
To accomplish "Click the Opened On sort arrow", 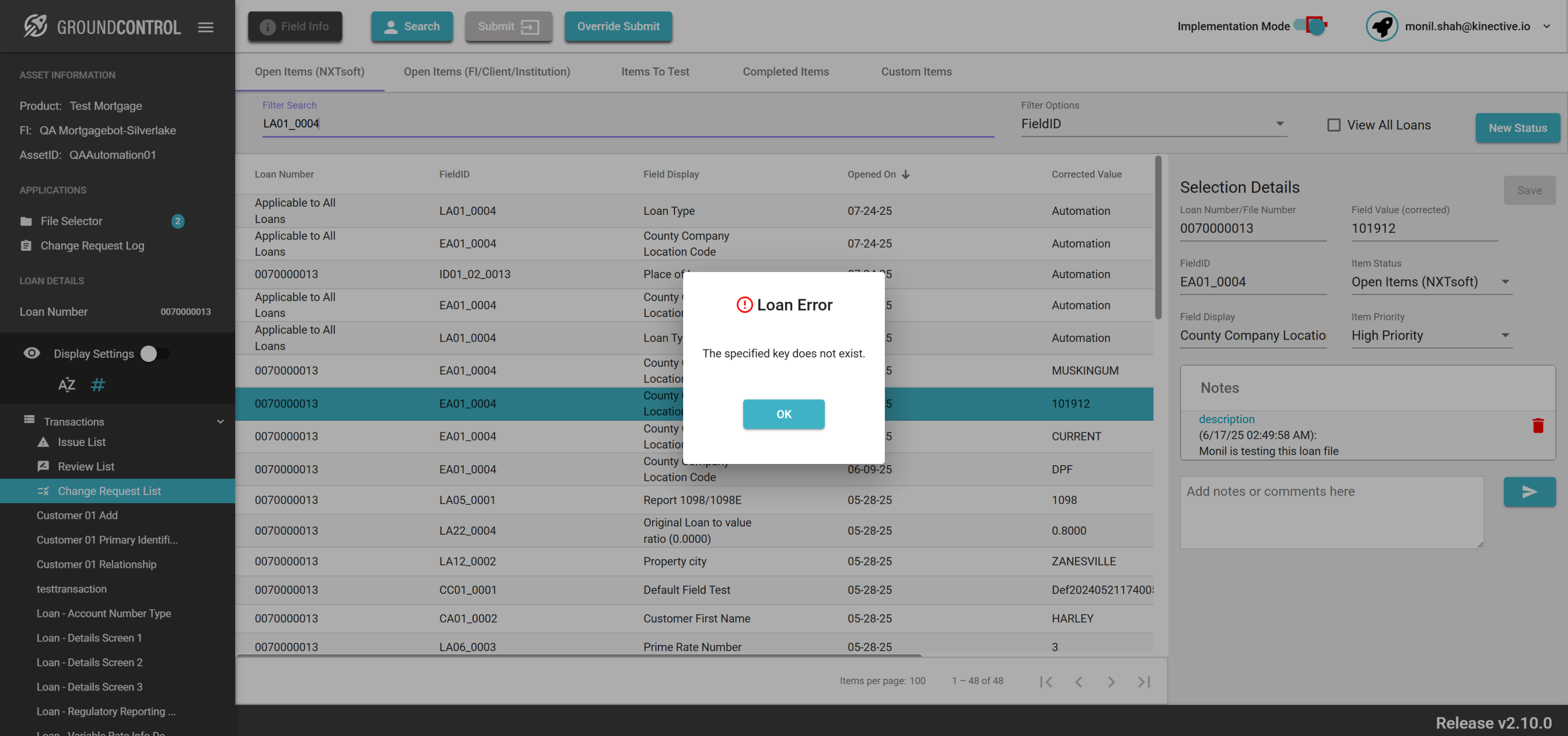I will coord(906,175).
